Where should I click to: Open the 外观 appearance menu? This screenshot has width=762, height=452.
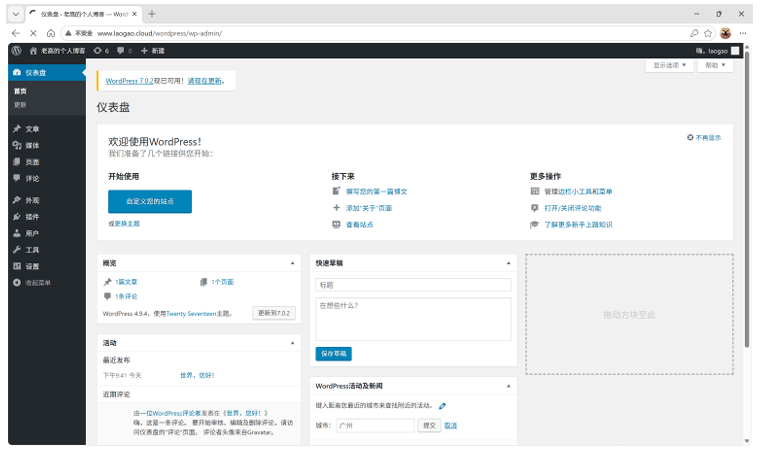pyautogui.click(x=47, y=200)
